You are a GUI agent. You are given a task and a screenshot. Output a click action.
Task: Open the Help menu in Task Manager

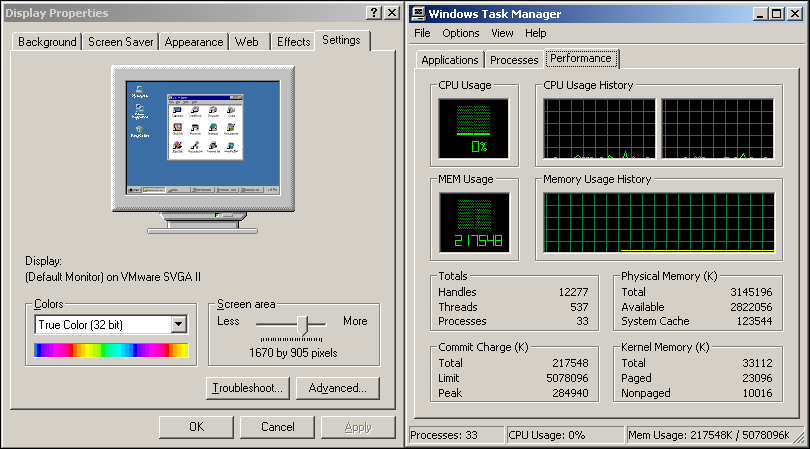(x=536, y=33)
